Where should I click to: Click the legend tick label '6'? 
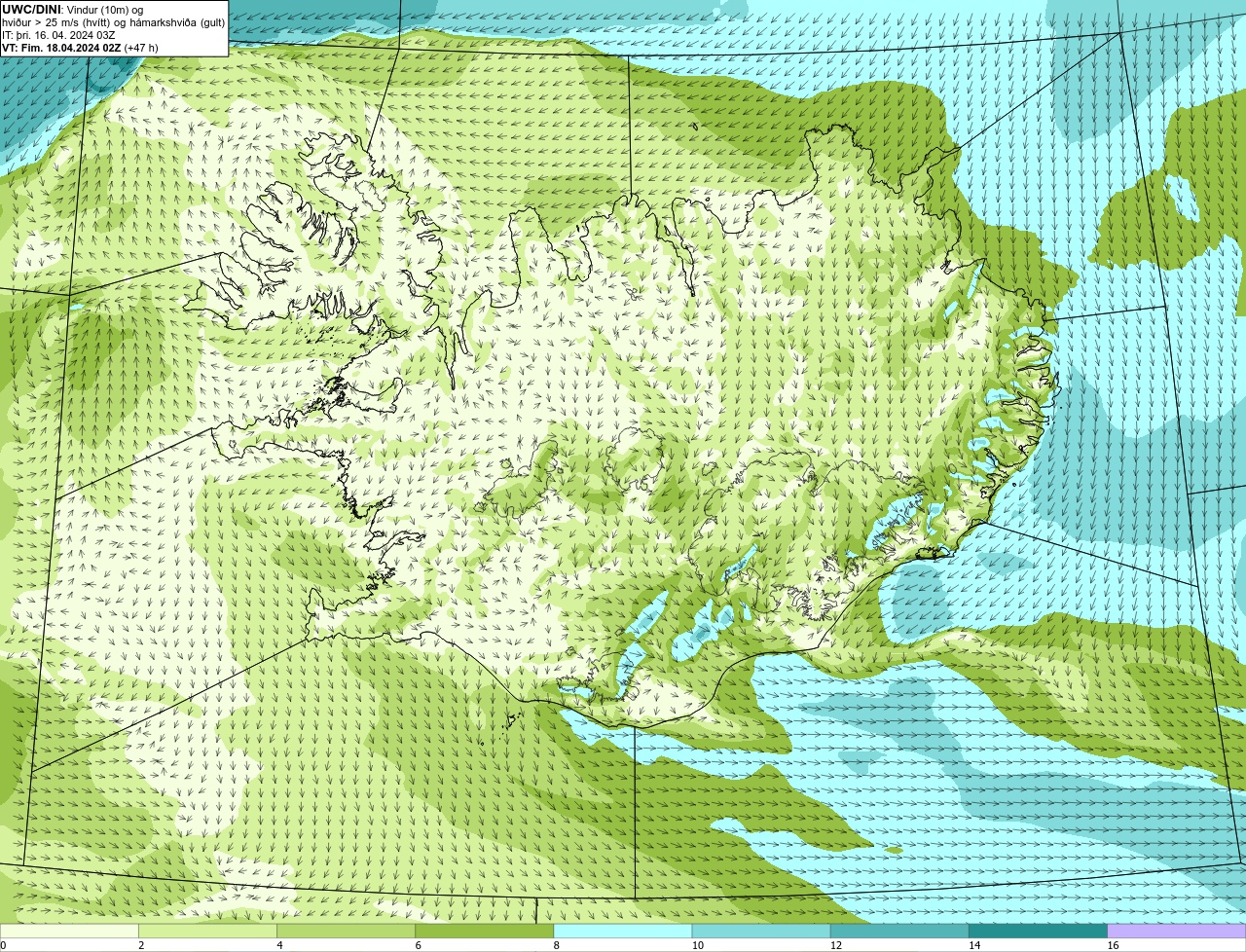pyautogui.click(x=418, y=945)
